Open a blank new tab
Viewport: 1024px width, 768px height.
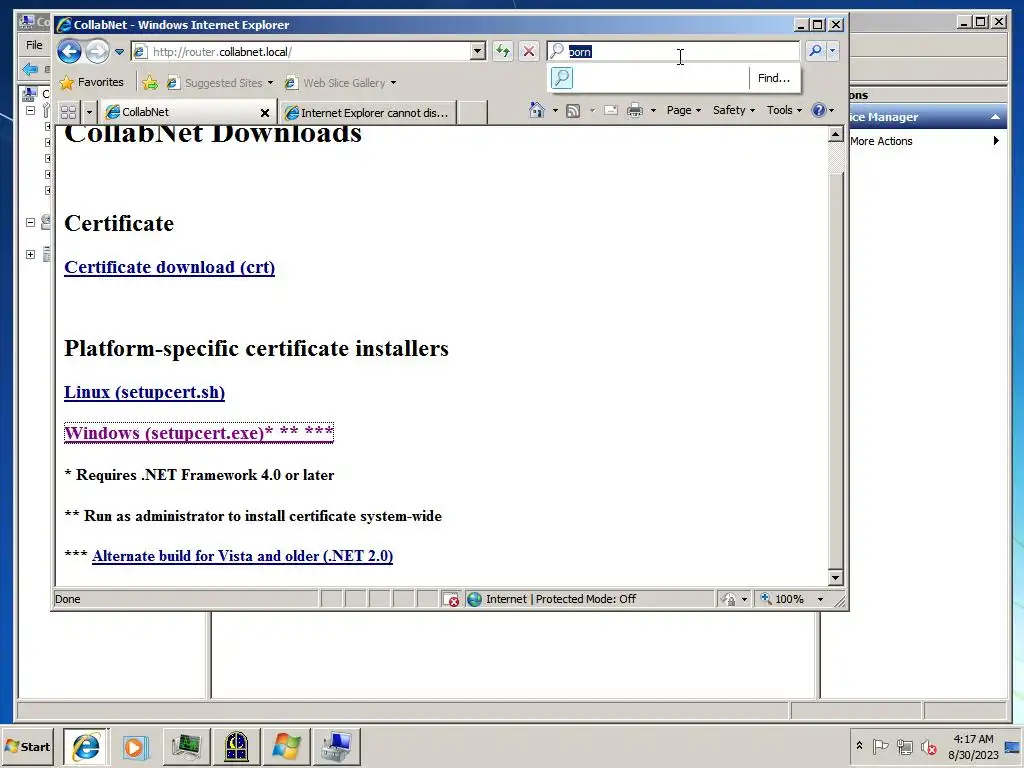[x=472, y=112]
